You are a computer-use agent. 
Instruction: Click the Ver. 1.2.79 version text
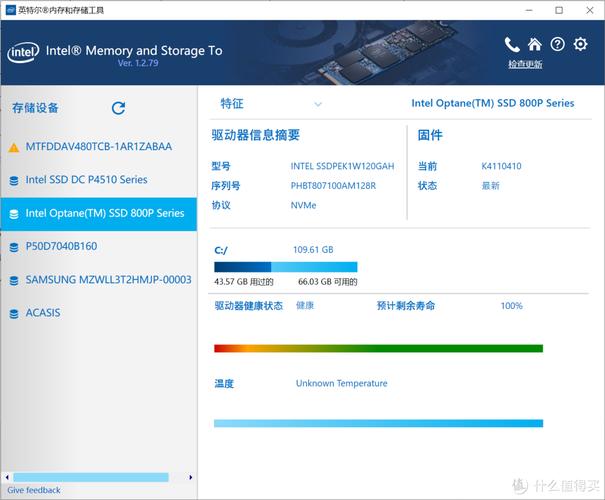pyautogui.click(x=138, y=63)
